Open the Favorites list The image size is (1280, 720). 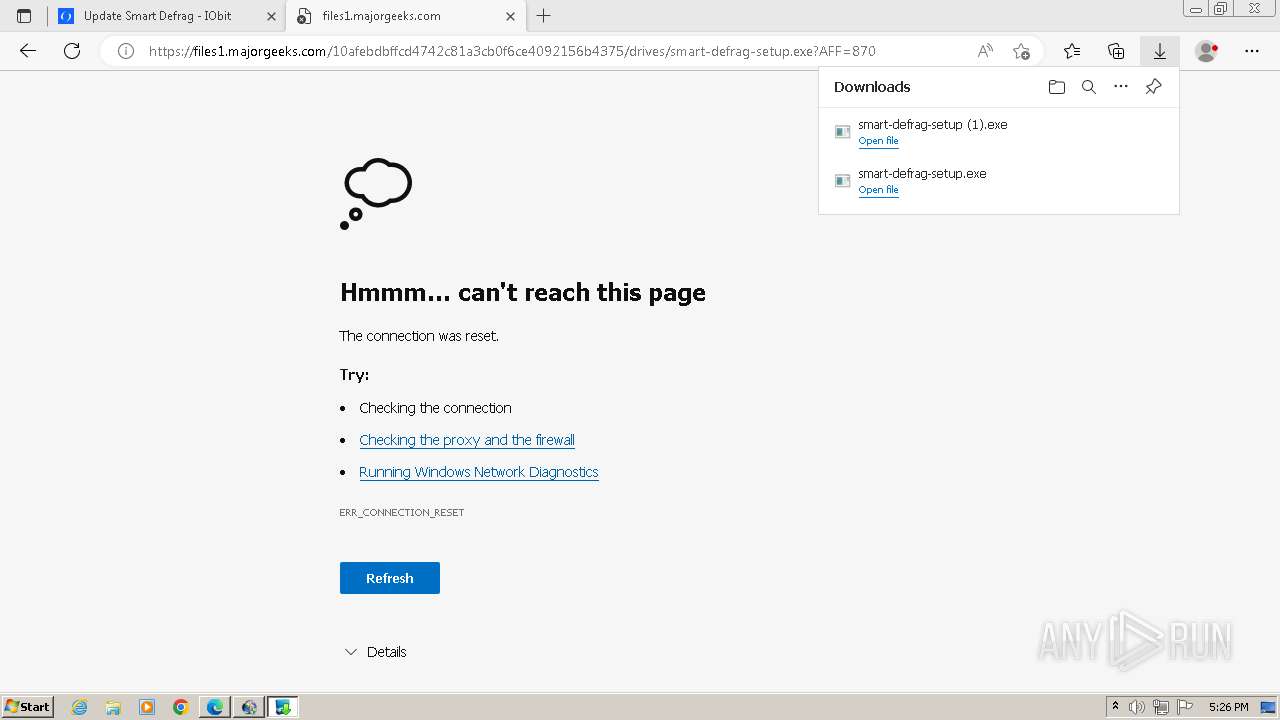1072,51
